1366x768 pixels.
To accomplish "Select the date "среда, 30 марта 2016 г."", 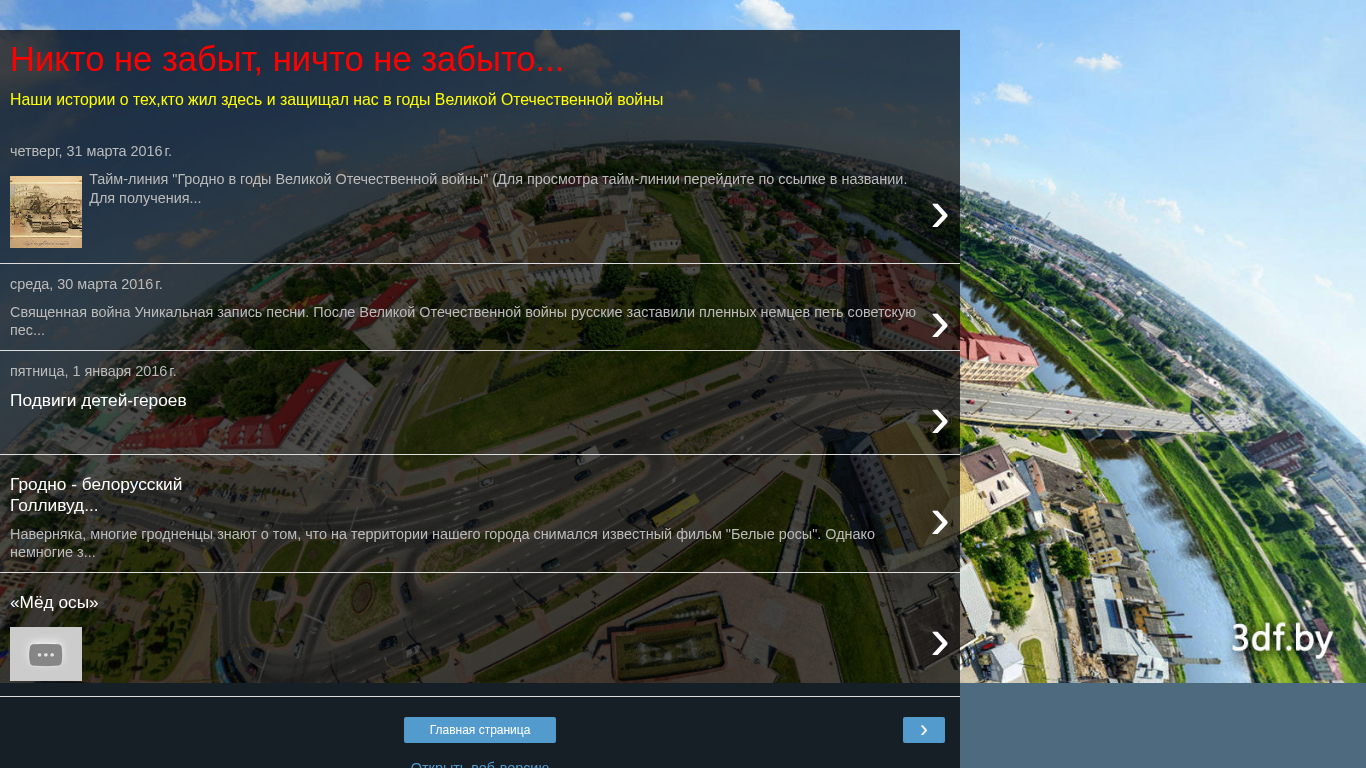I will (x=86, y=284).
